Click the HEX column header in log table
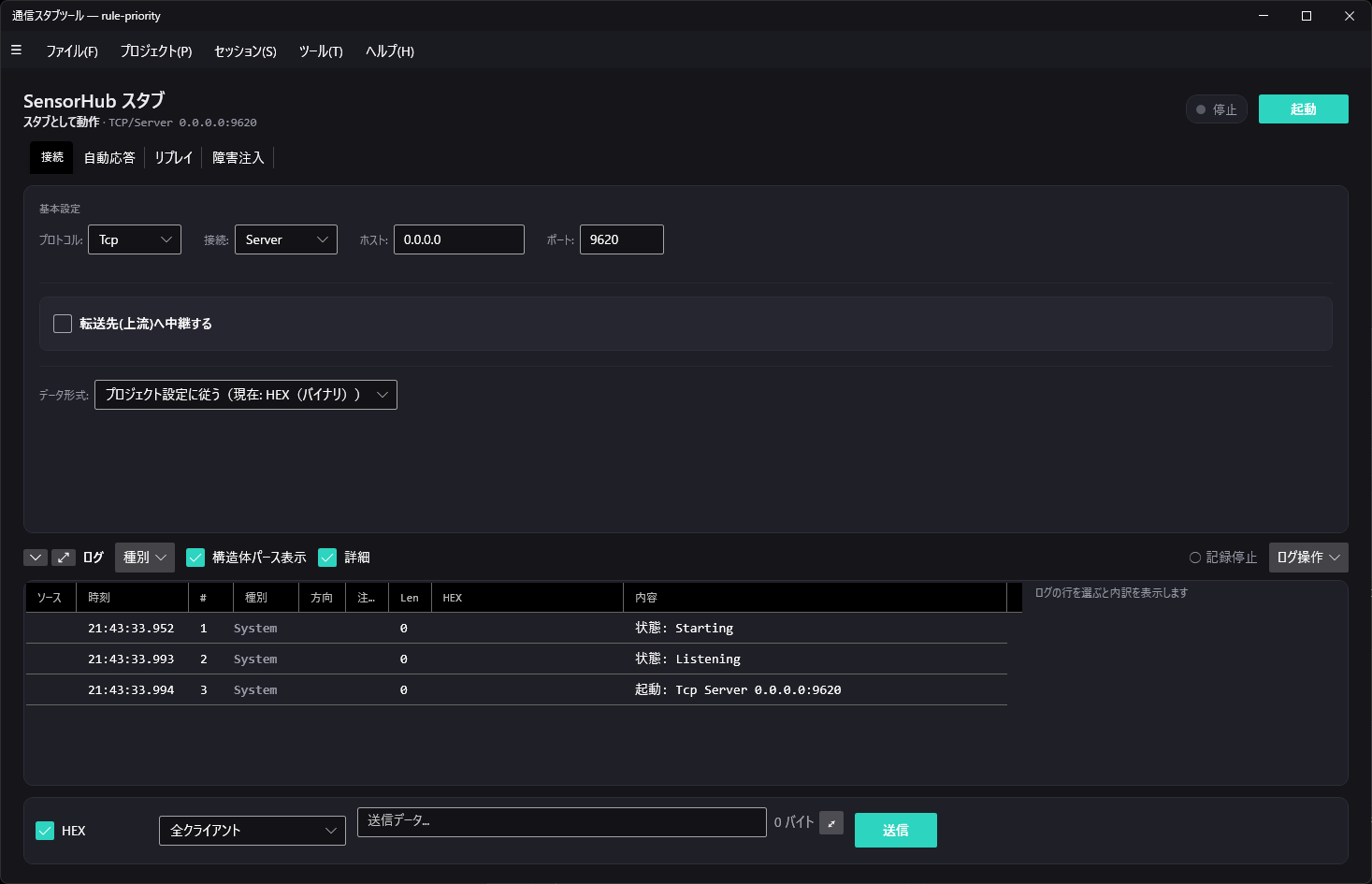1372x884 pixels. [527, 598]
